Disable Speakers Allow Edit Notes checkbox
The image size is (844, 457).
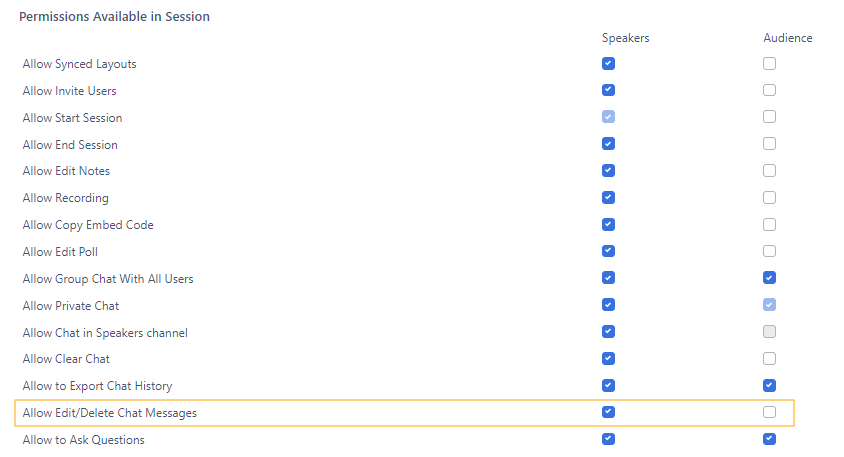tap(608, 171)
